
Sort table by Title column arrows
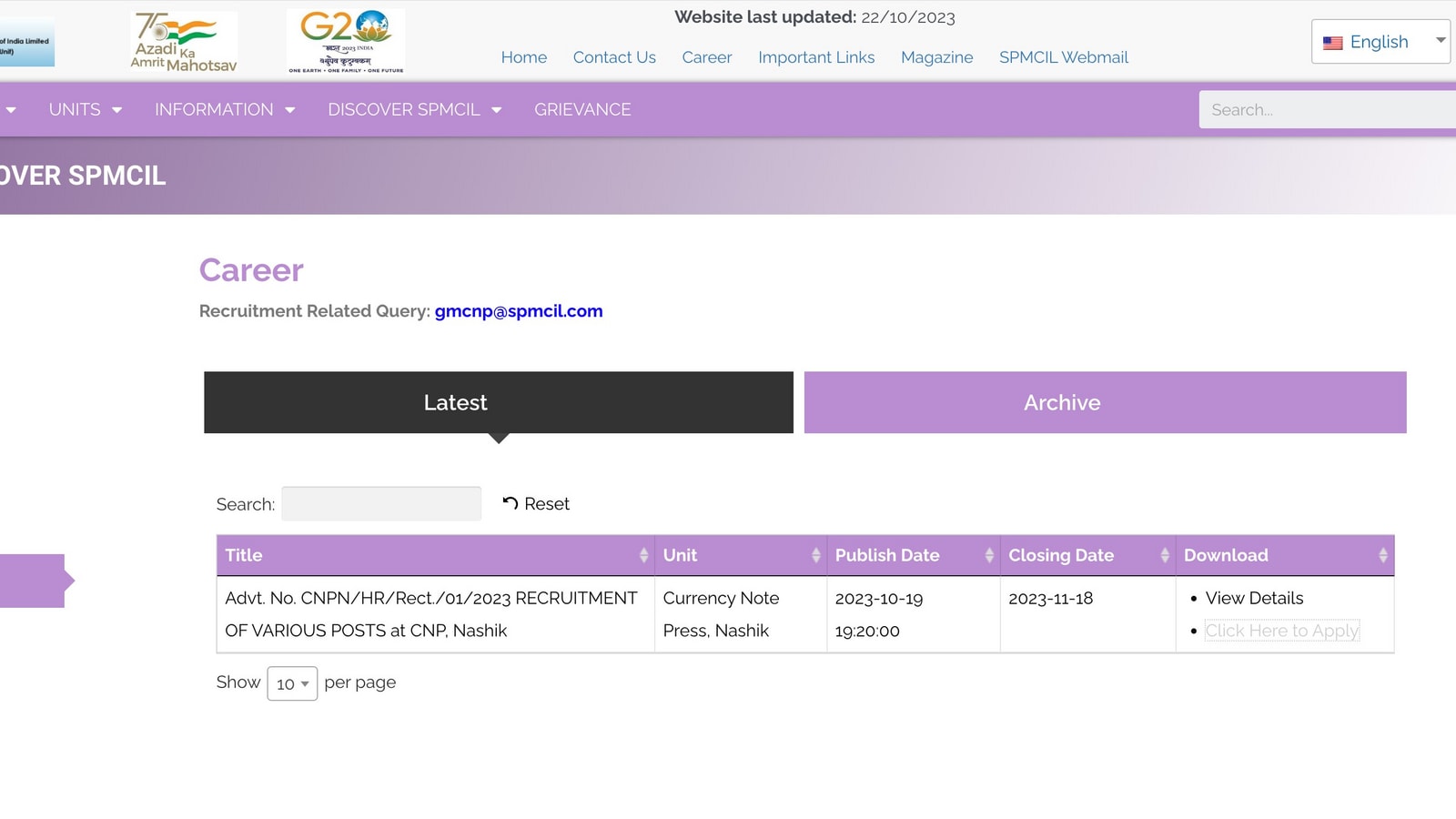coord(643,555)
